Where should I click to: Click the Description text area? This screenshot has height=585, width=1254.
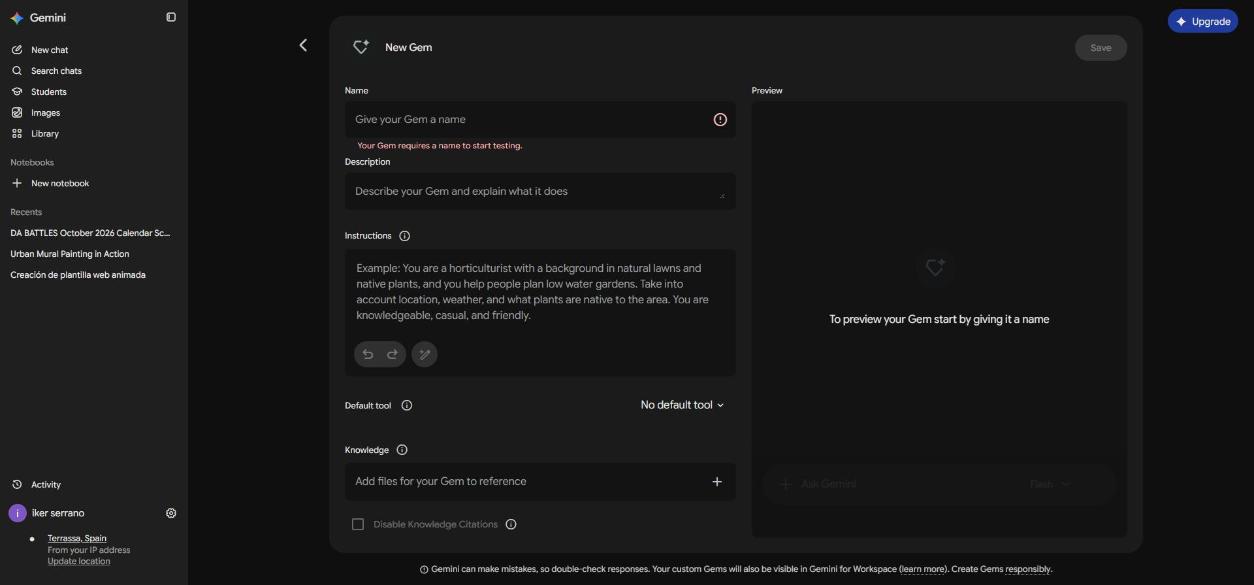(x=540, y=191)
